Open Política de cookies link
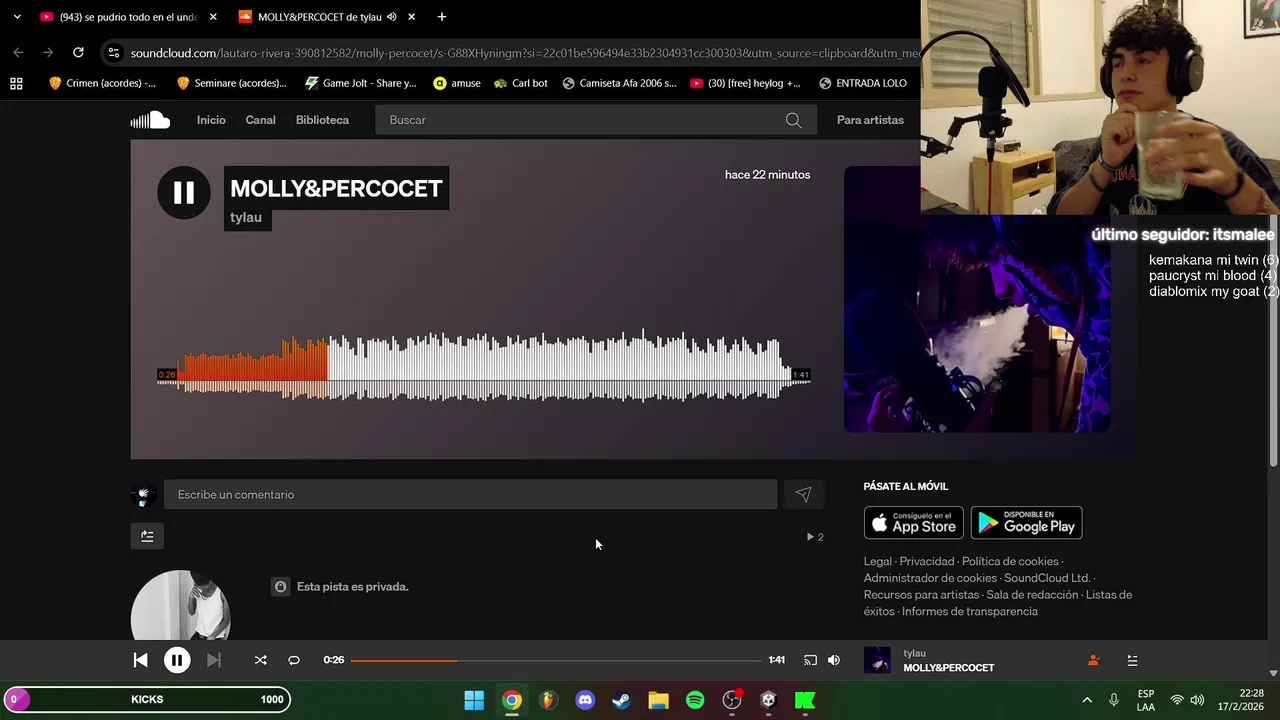 point(1010,562)
